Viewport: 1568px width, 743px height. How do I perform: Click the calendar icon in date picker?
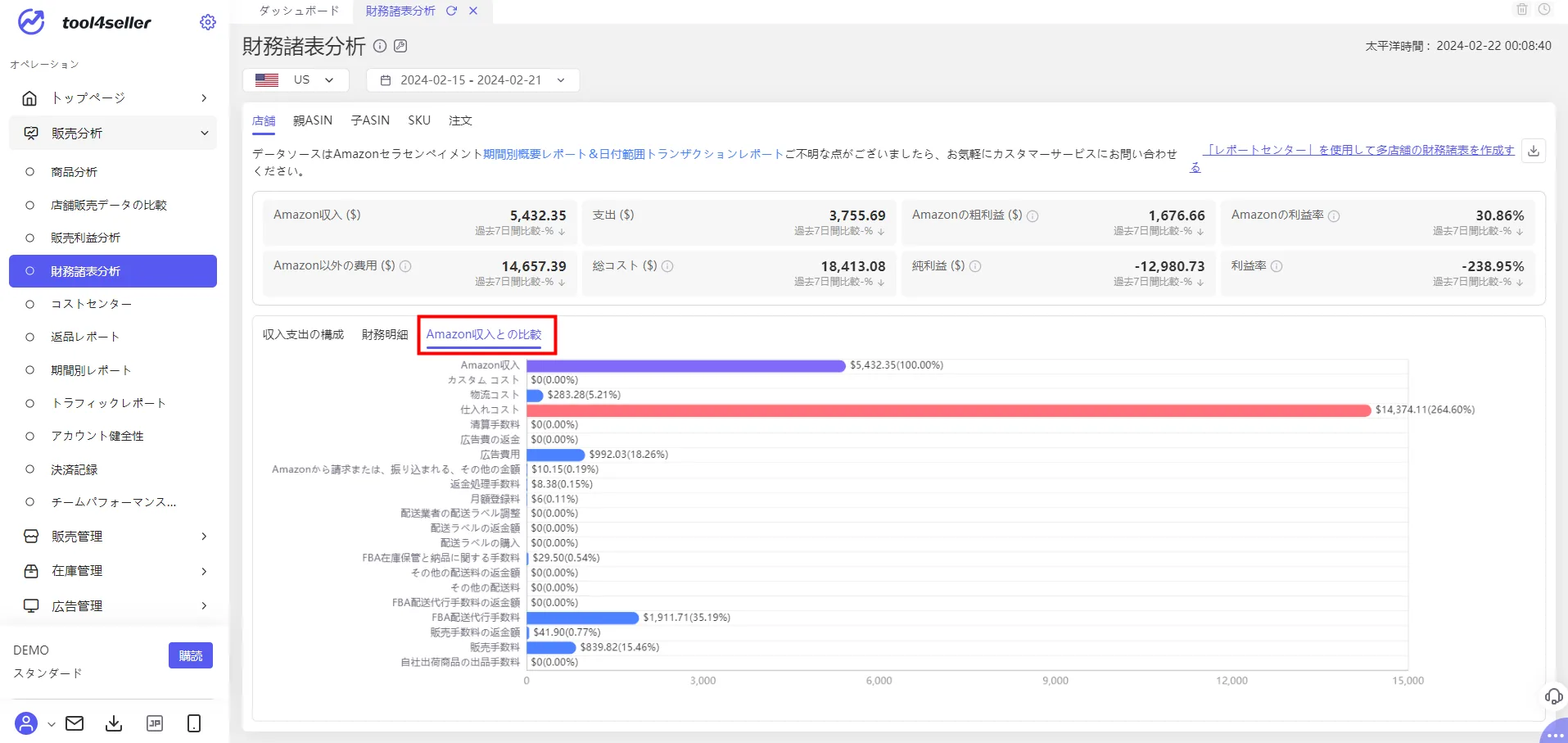coord(386,80)
